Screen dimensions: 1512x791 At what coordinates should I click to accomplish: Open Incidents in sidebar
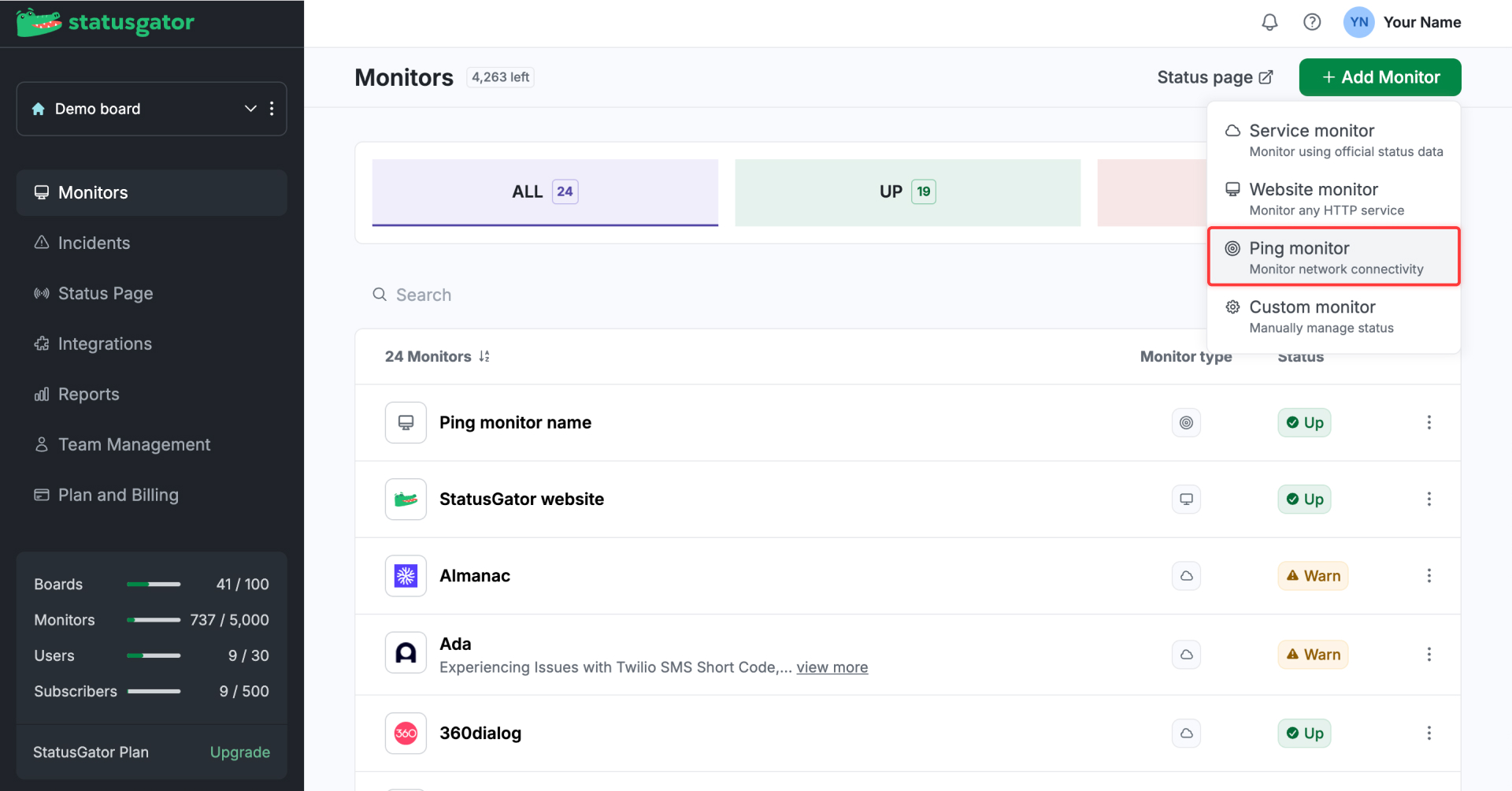(x=152, y=243)
